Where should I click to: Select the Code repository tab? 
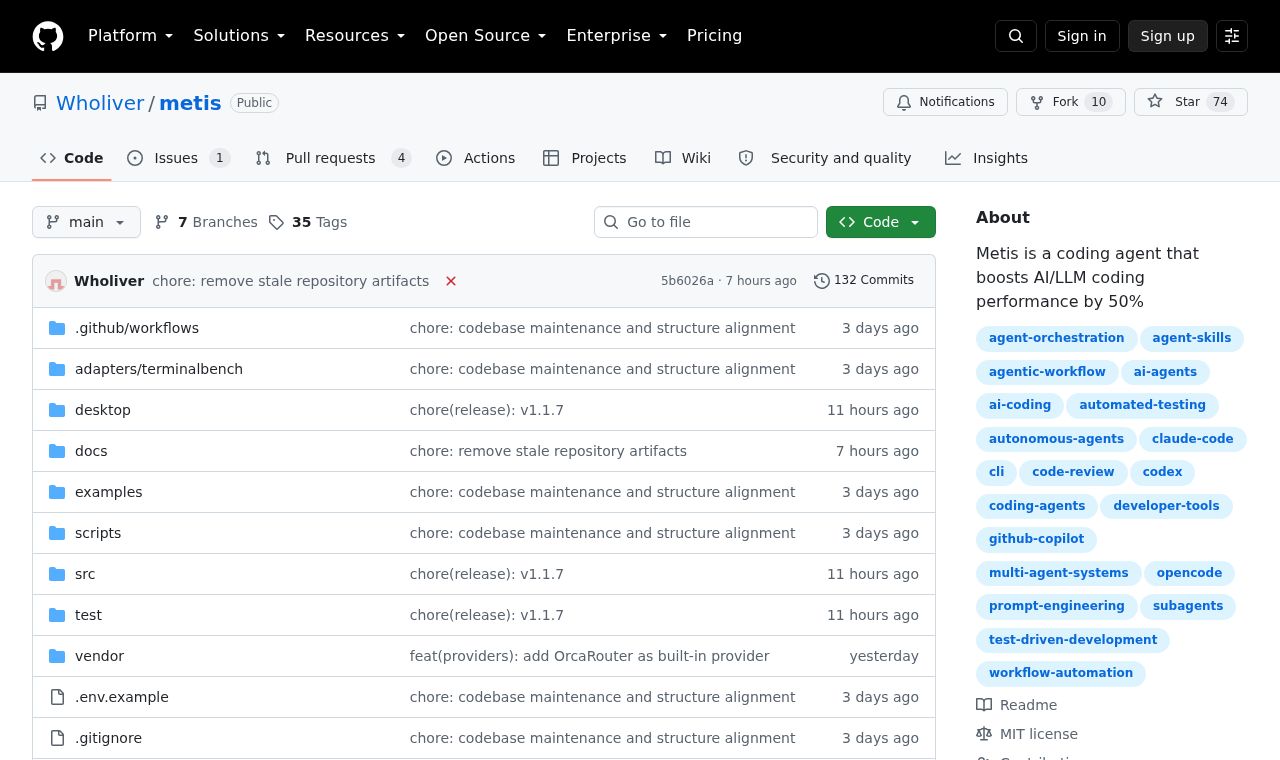[x=72, y=158]
